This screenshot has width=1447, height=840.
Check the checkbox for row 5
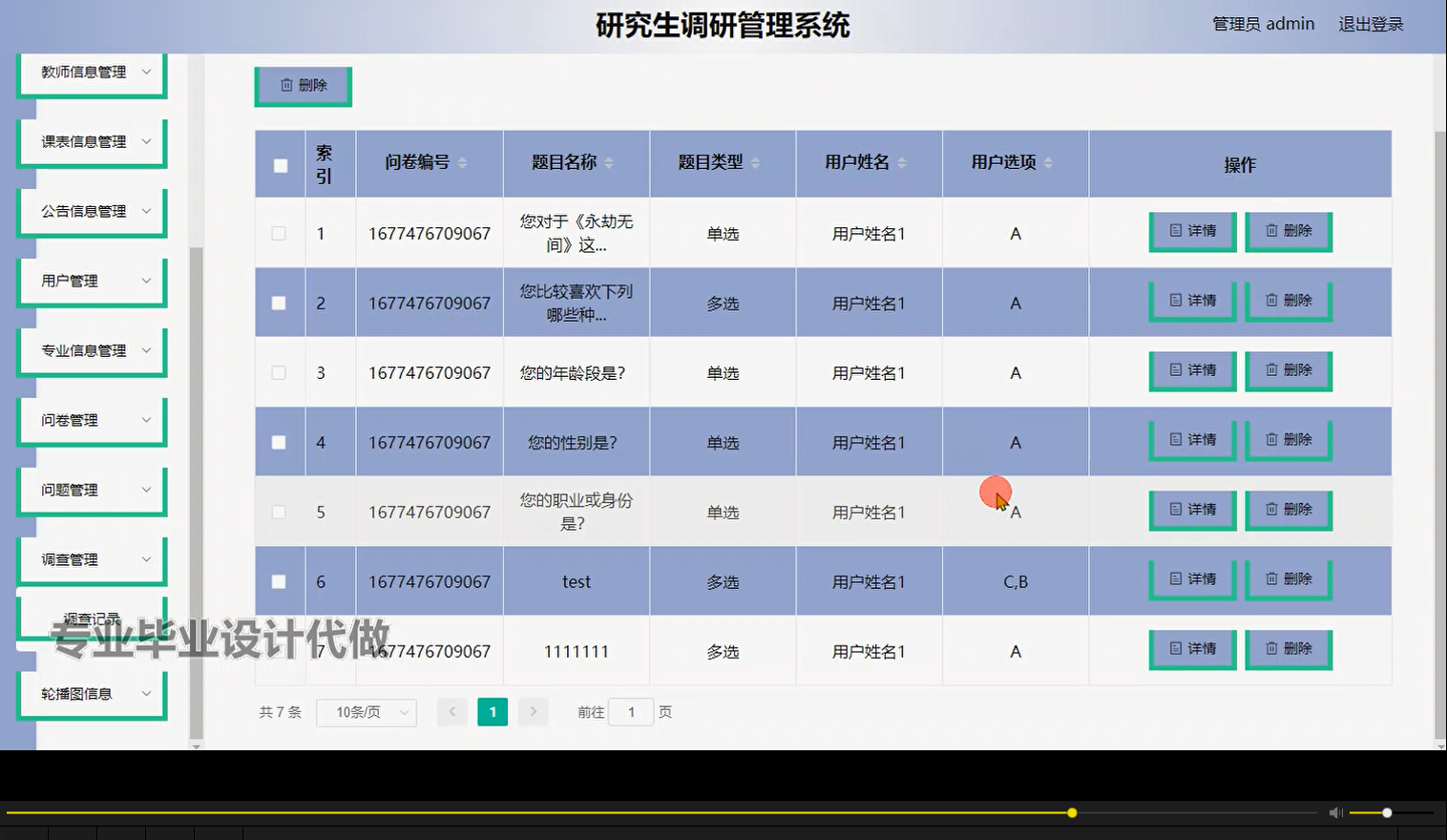pyautogui.click(x=279, y=512)
